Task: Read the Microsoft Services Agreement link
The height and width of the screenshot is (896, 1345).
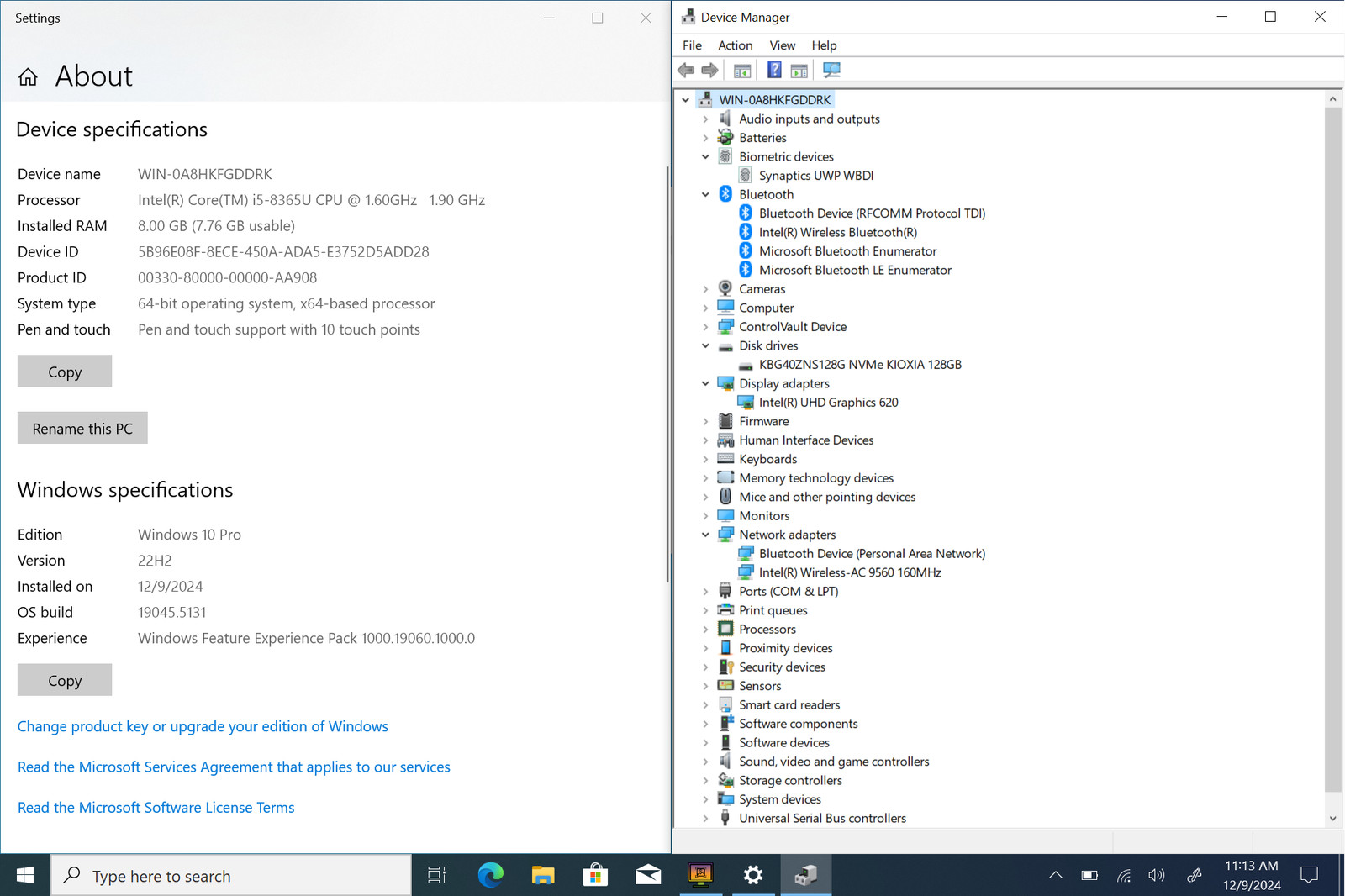Action: click(x=234, y=767)
